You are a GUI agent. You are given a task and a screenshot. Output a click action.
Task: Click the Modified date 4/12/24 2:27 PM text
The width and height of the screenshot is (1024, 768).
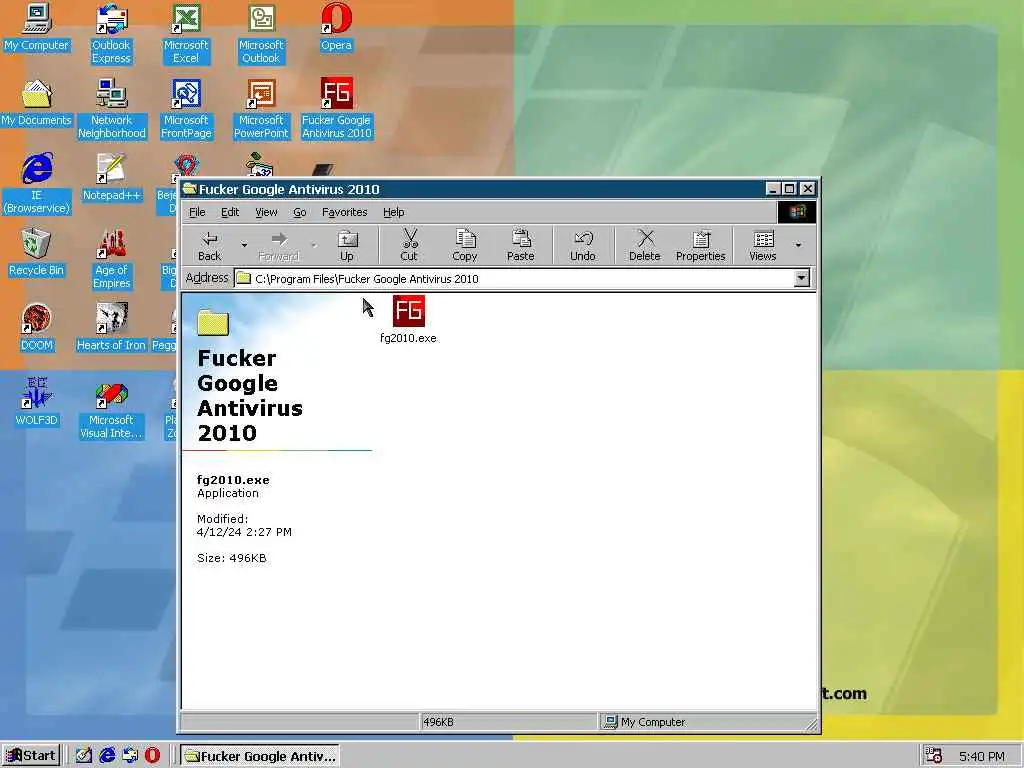(244, 532)
